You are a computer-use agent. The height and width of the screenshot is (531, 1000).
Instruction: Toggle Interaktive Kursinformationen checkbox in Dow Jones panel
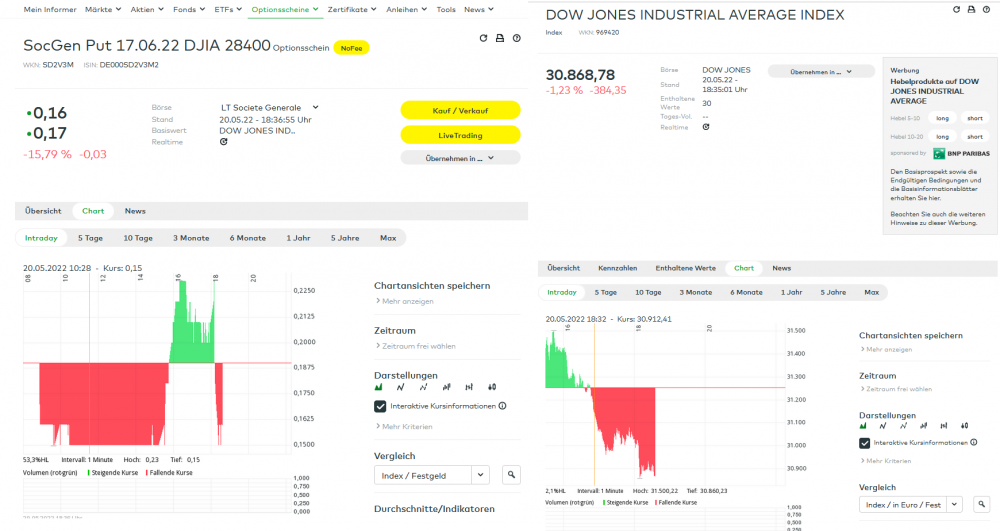pyautogui.click(x=865, y=443)
